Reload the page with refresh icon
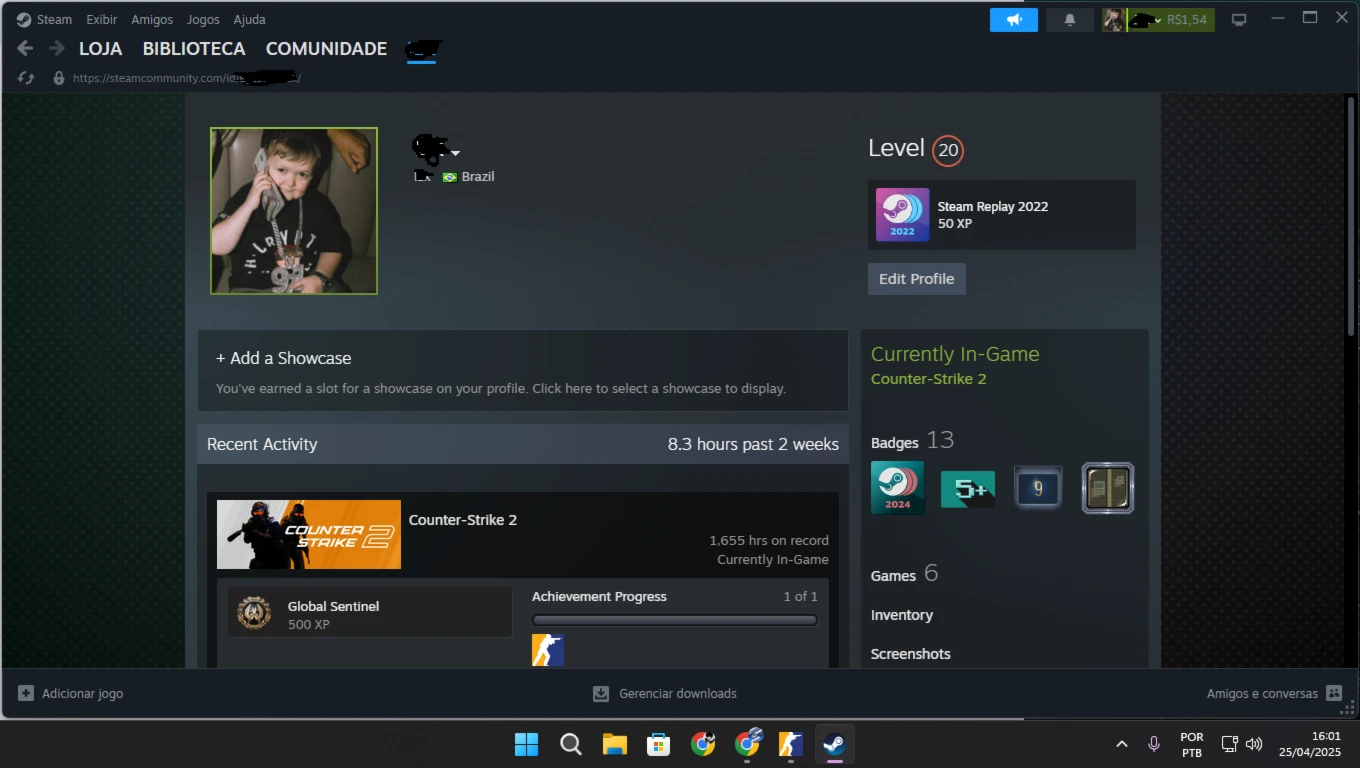This screenshot has height=768, width=1360. tap(27, 78)
